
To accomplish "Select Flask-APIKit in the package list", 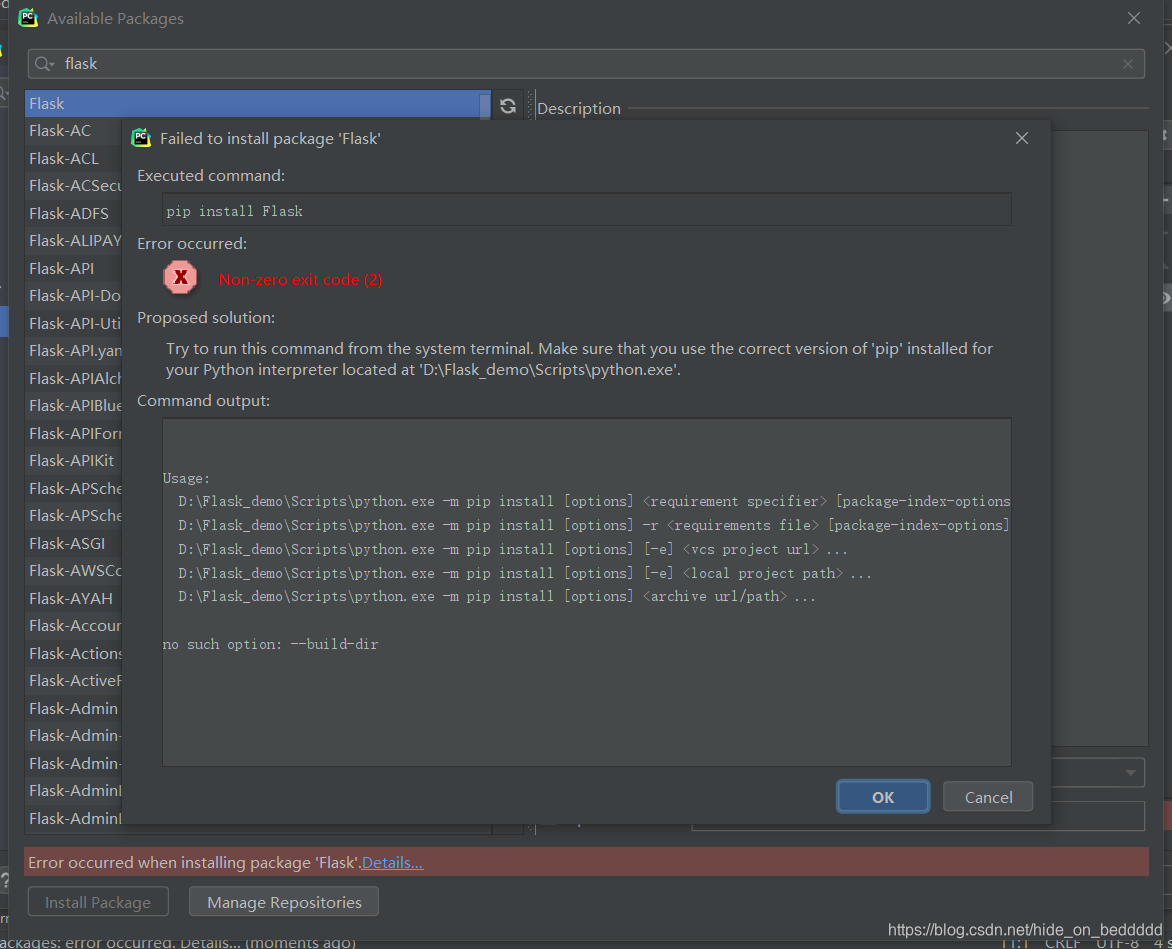I will coord(71,460).
